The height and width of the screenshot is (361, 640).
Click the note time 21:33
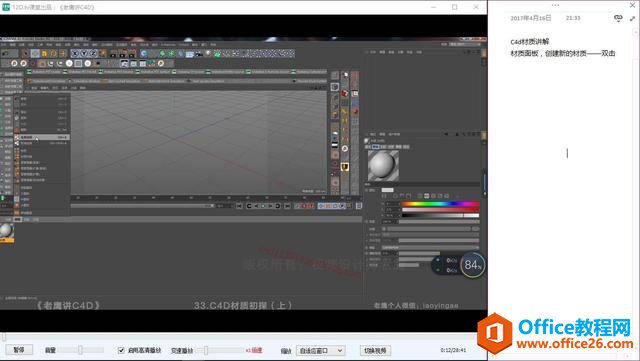click(573, 18)
